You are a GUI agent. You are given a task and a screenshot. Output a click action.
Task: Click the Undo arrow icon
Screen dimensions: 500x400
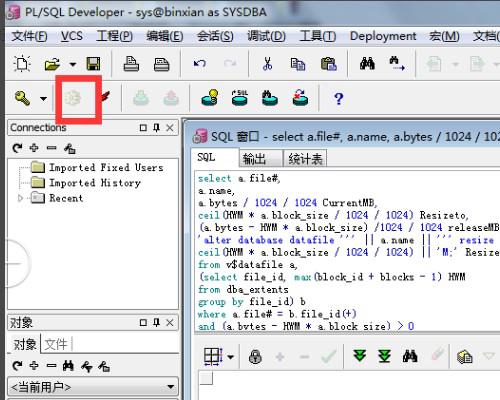pos(200,63)
